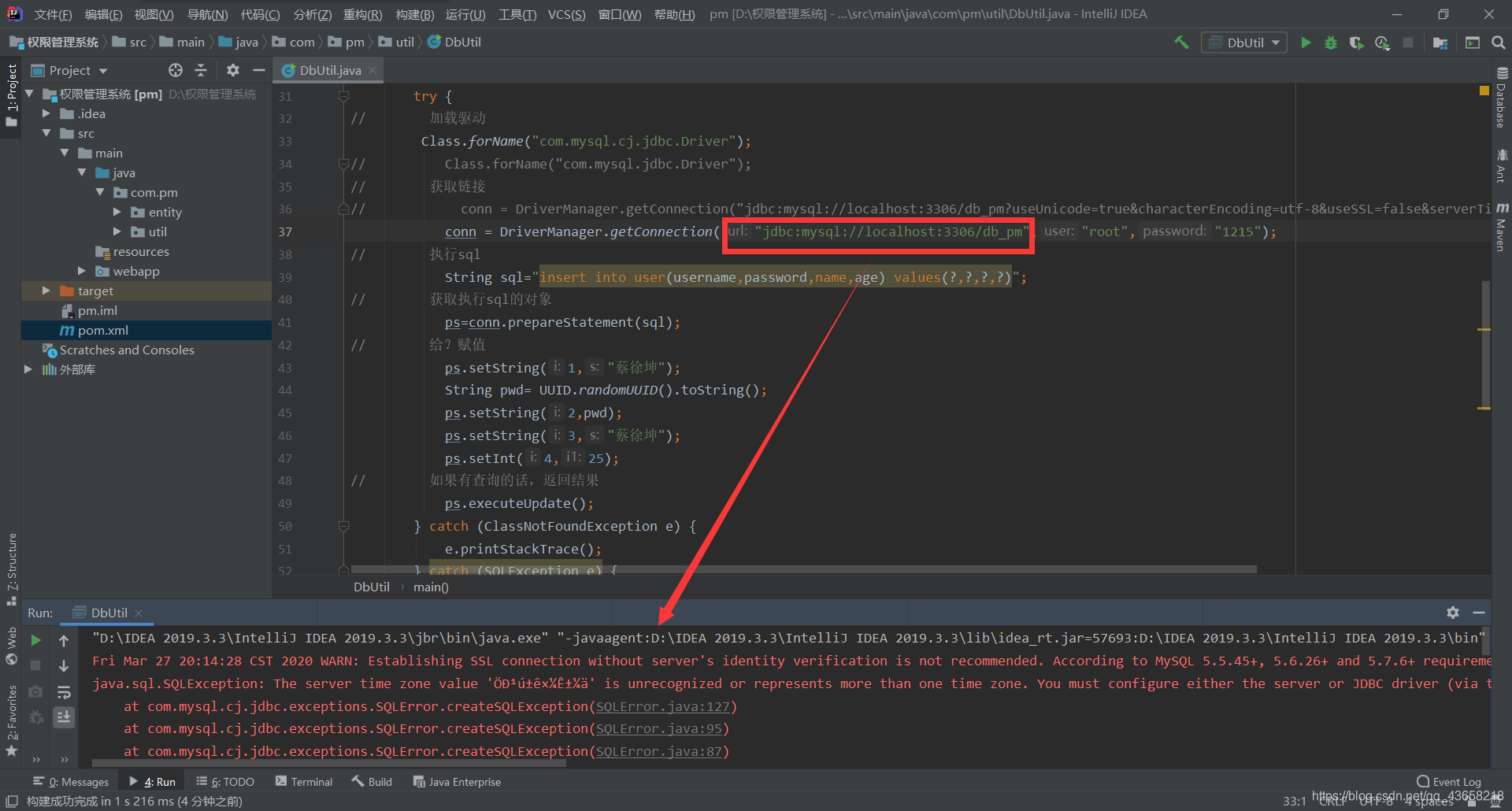Open DbUtil run configuration dropdown
The height and width of the screenshot is (811, 1512).
point(1244,43)
